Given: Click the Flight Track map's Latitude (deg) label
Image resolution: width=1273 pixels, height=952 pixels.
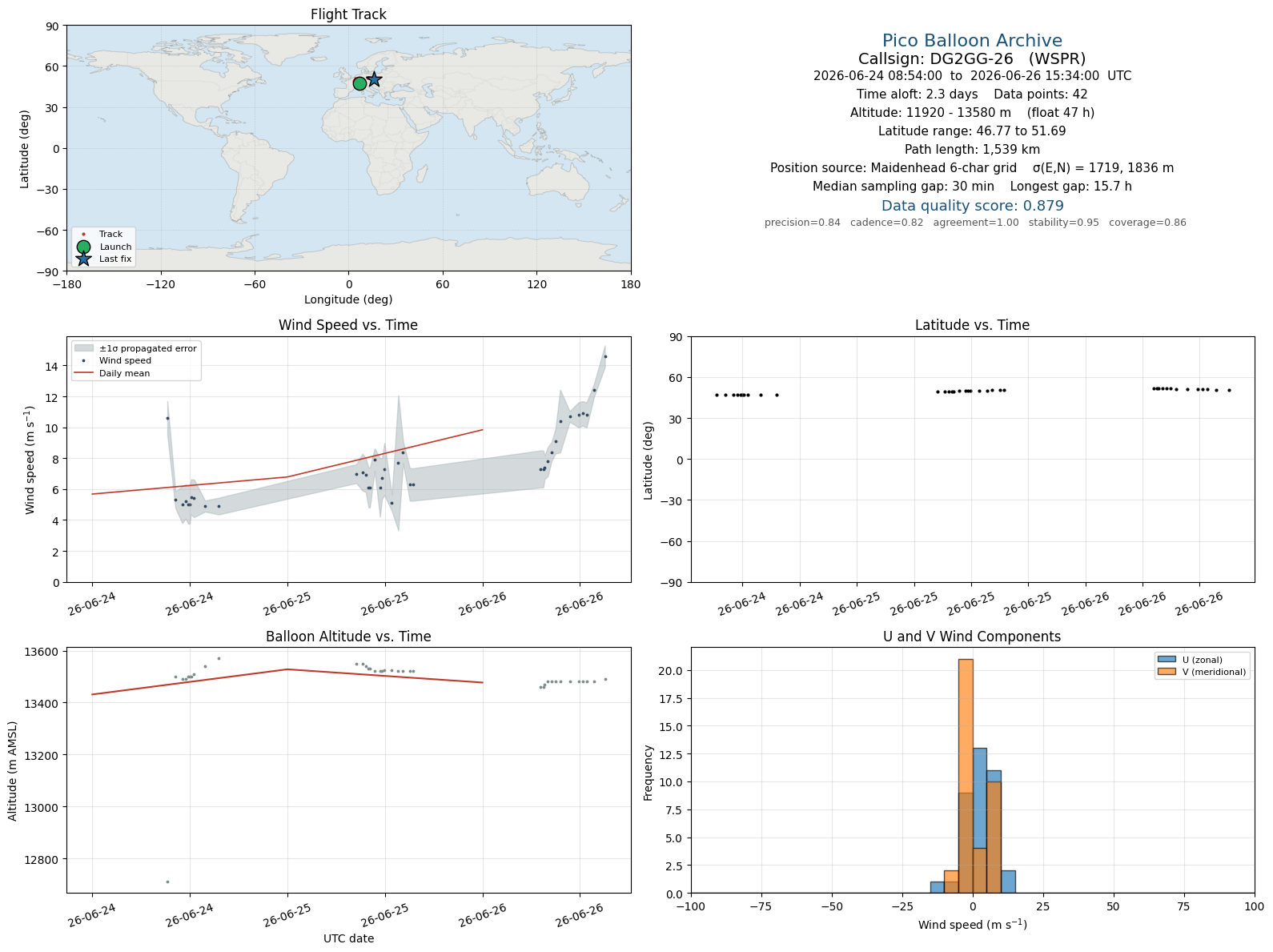Looking at the screenshot, I should [x=25, y=149].
